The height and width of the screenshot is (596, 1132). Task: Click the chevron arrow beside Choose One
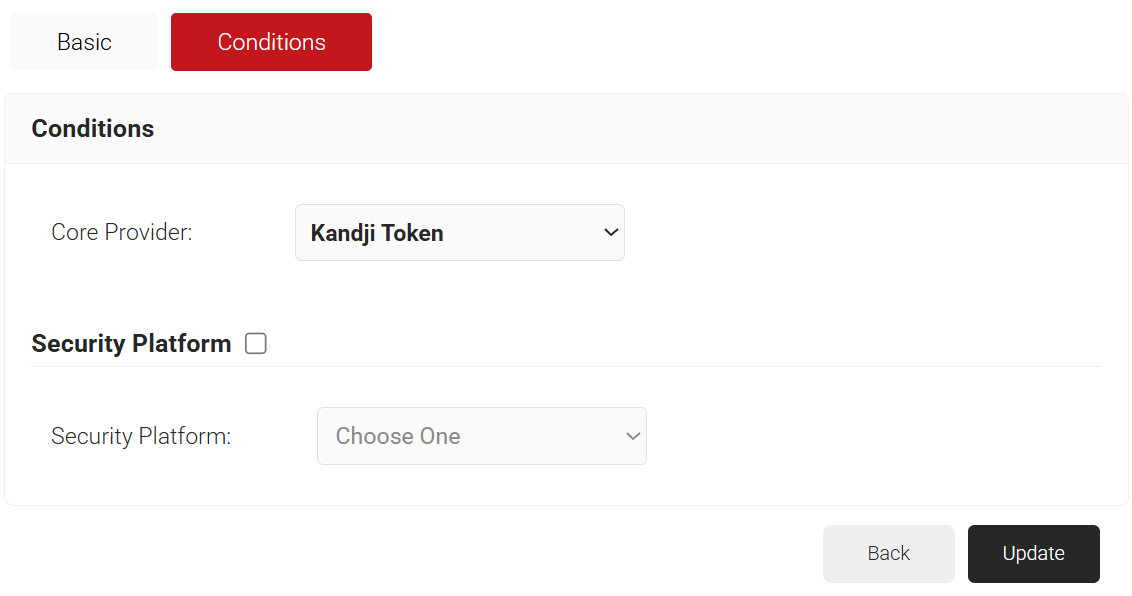[x=632, y=436]
